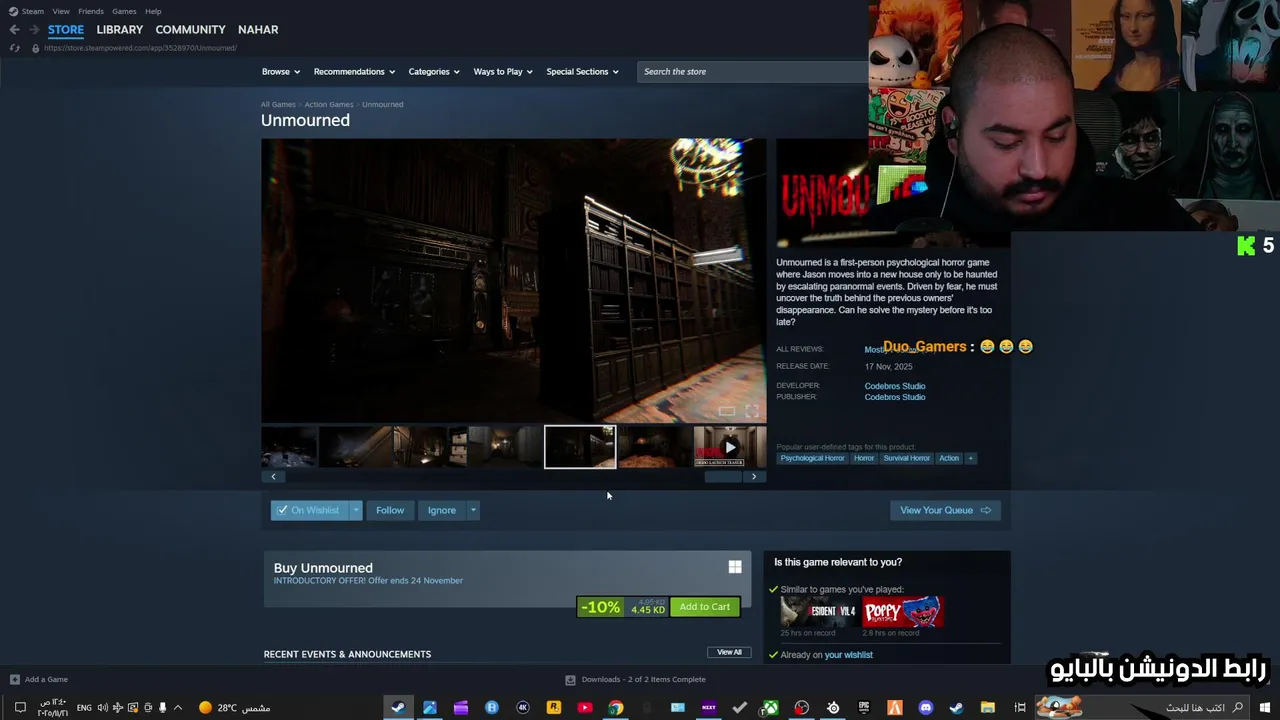This screenshot has height=720, width=1280.
Task: Toggle the On Wishlist button
Action: tap(309, 510)
